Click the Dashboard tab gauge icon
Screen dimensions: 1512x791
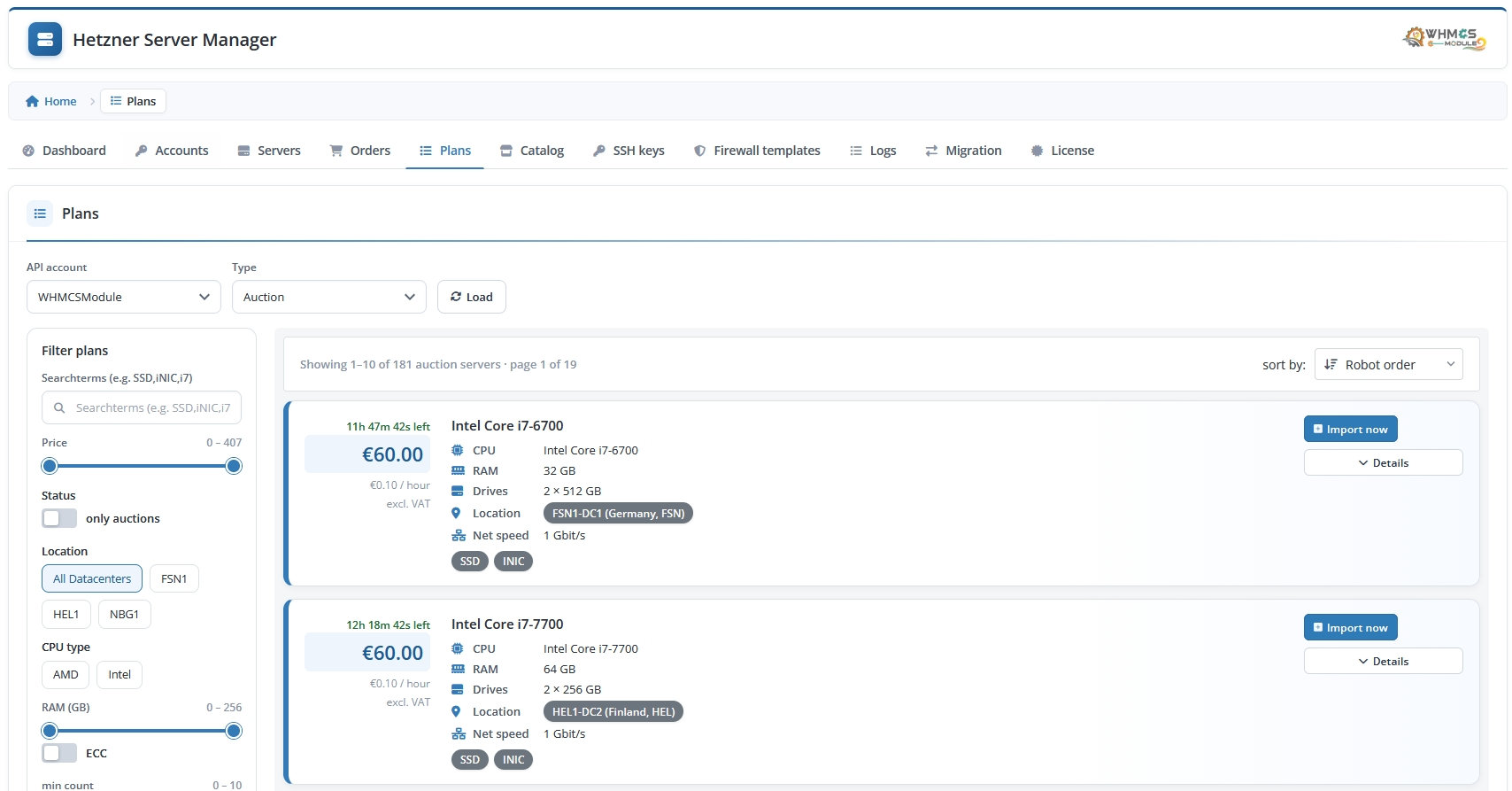click(x=28, y=151)
